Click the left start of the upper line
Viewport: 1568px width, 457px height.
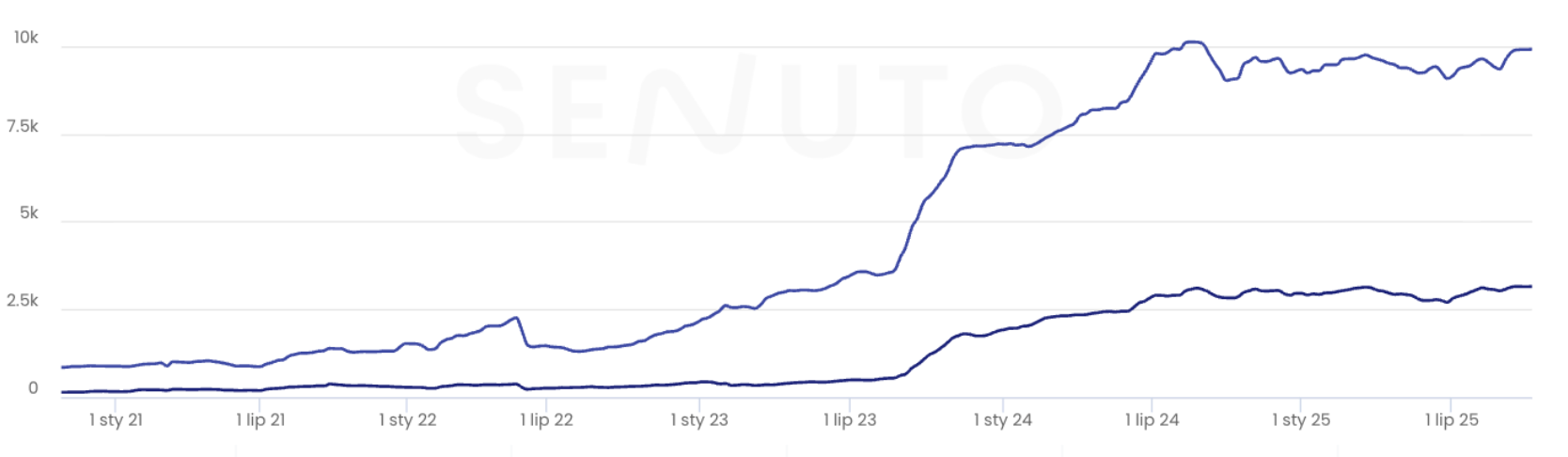pyautogui.click(x=63, y=367)
